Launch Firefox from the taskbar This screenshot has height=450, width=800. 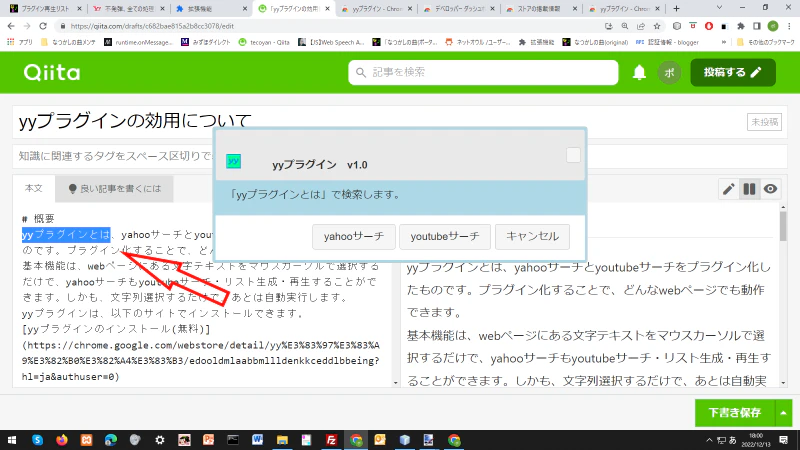tap(62, 440)
